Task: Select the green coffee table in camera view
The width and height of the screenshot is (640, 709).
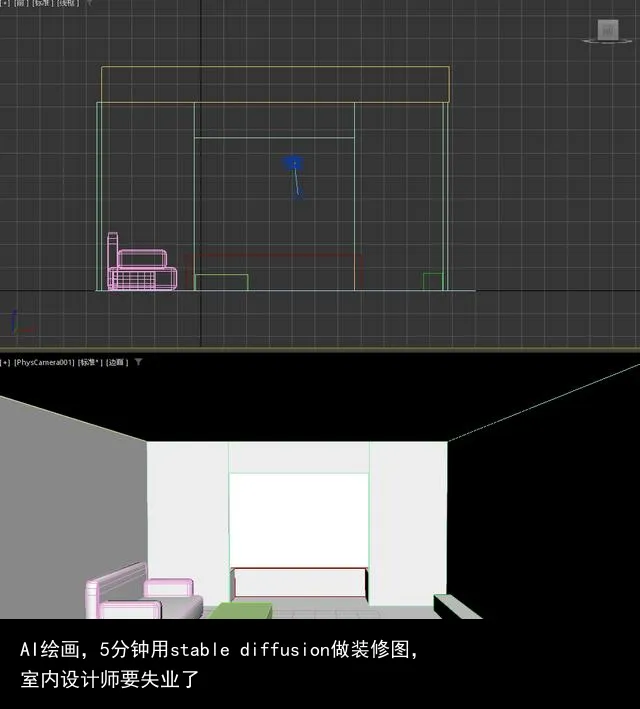Action: 240,610
